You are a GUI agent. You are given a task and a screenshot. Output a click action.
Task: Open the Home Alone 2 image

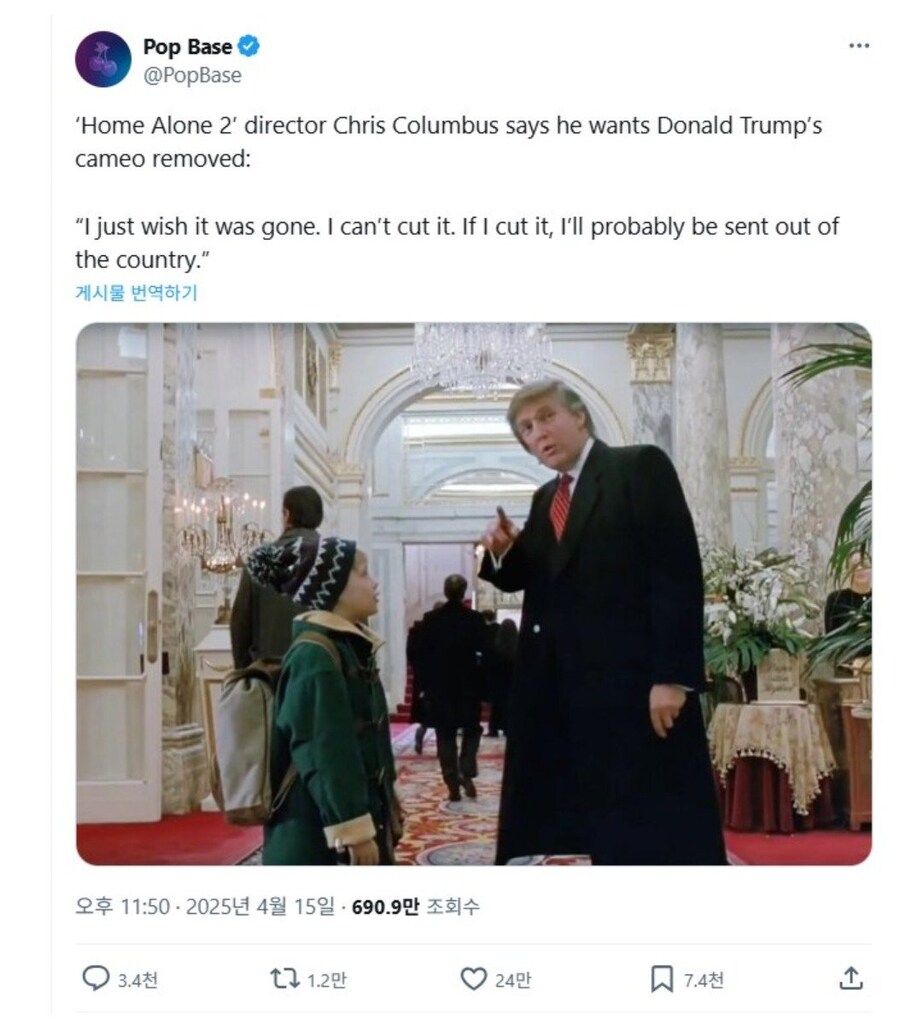[474, 594]
